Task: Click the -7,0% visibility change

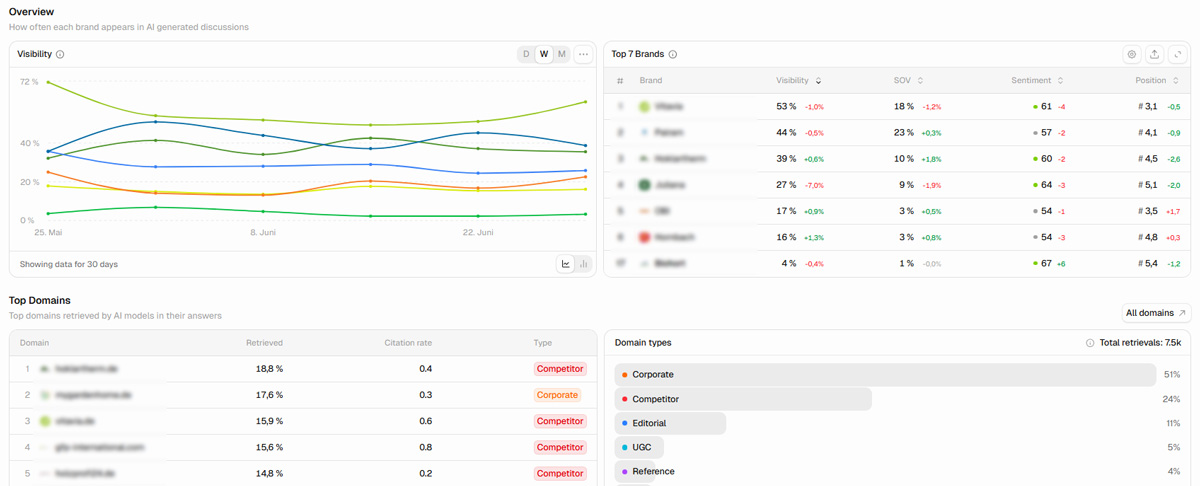Action: click(x=814, y=185)
